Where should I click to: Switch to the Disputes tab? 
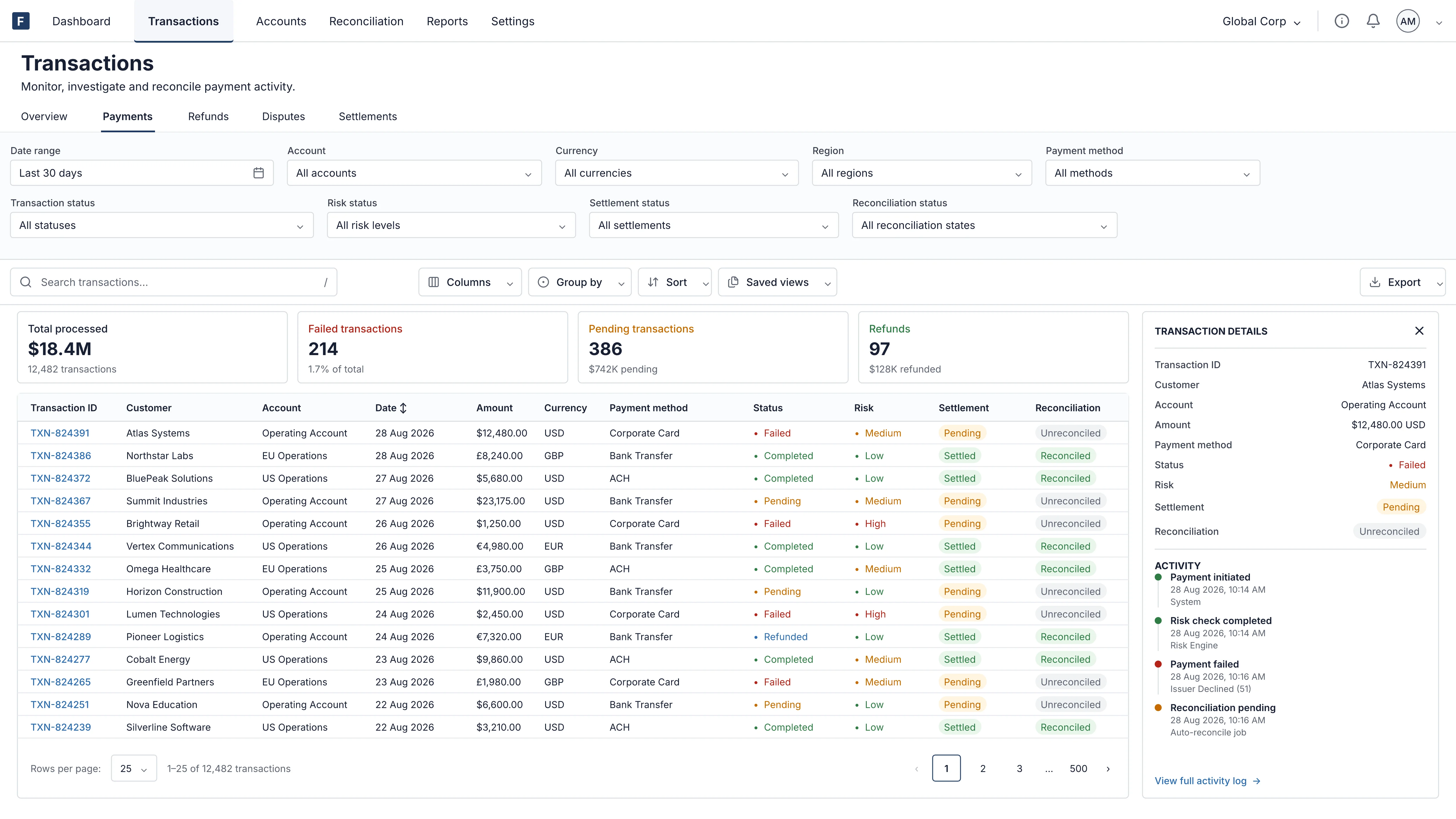283,116
